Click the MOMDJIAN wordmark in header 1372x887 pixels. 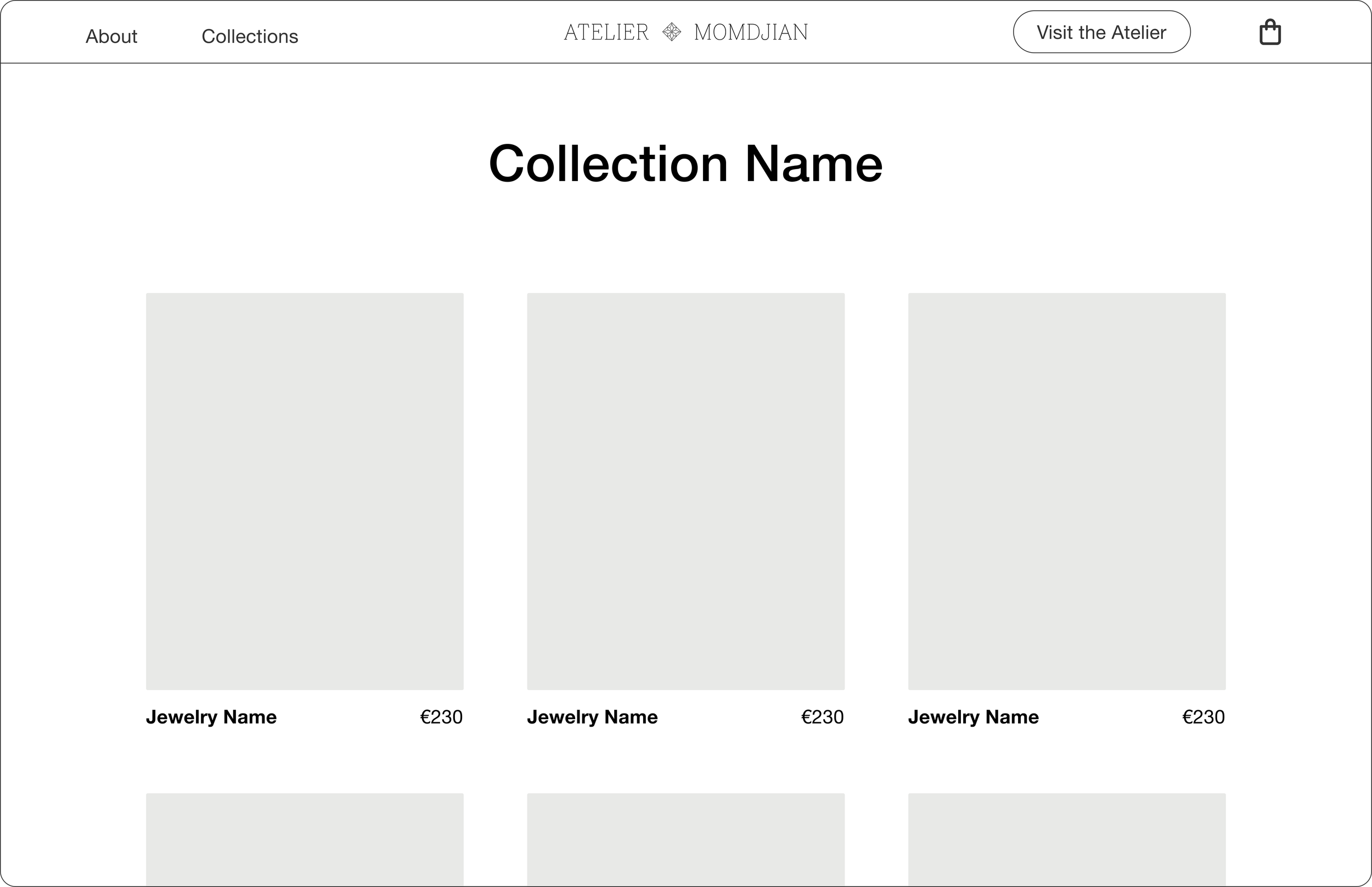[751, 32]
